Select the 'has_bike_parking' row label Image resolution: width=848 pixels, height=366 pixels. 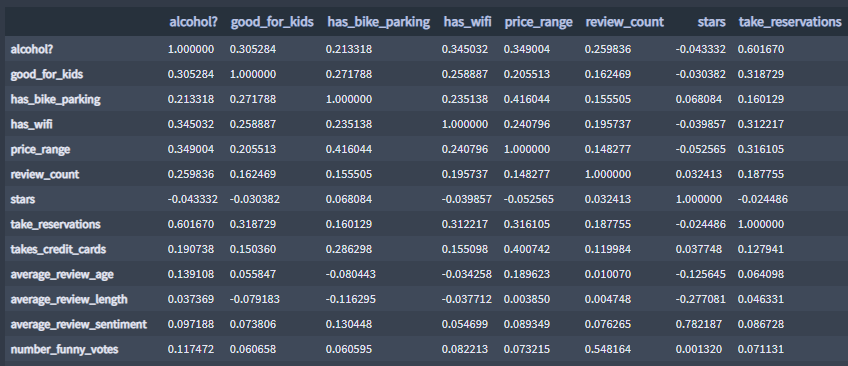point(55,99)
